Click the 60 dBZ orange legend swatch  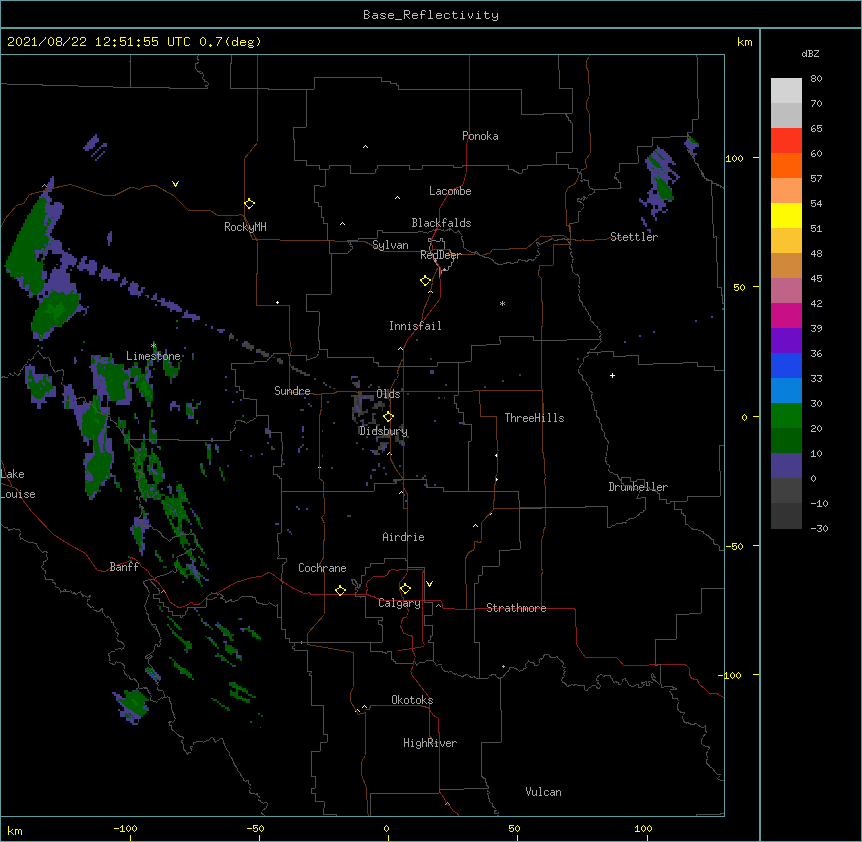click(x=786, y=165)
